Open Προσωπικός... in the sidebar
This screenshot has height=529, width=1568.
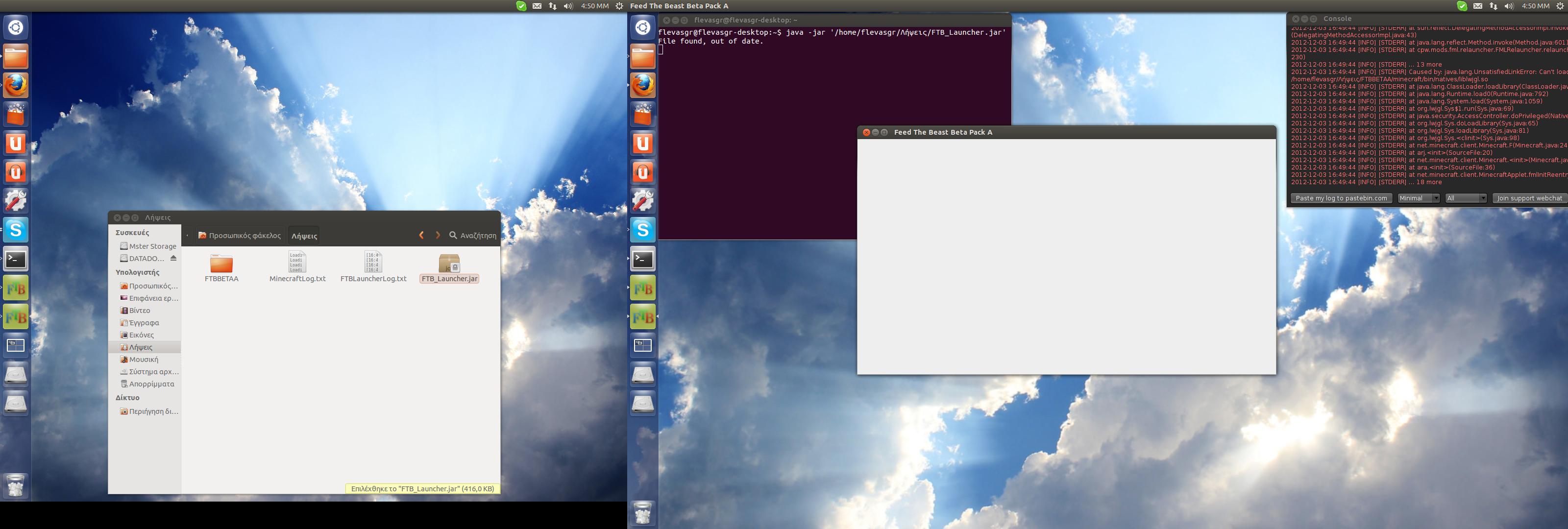pyautogui.click(x=148, y=286)
